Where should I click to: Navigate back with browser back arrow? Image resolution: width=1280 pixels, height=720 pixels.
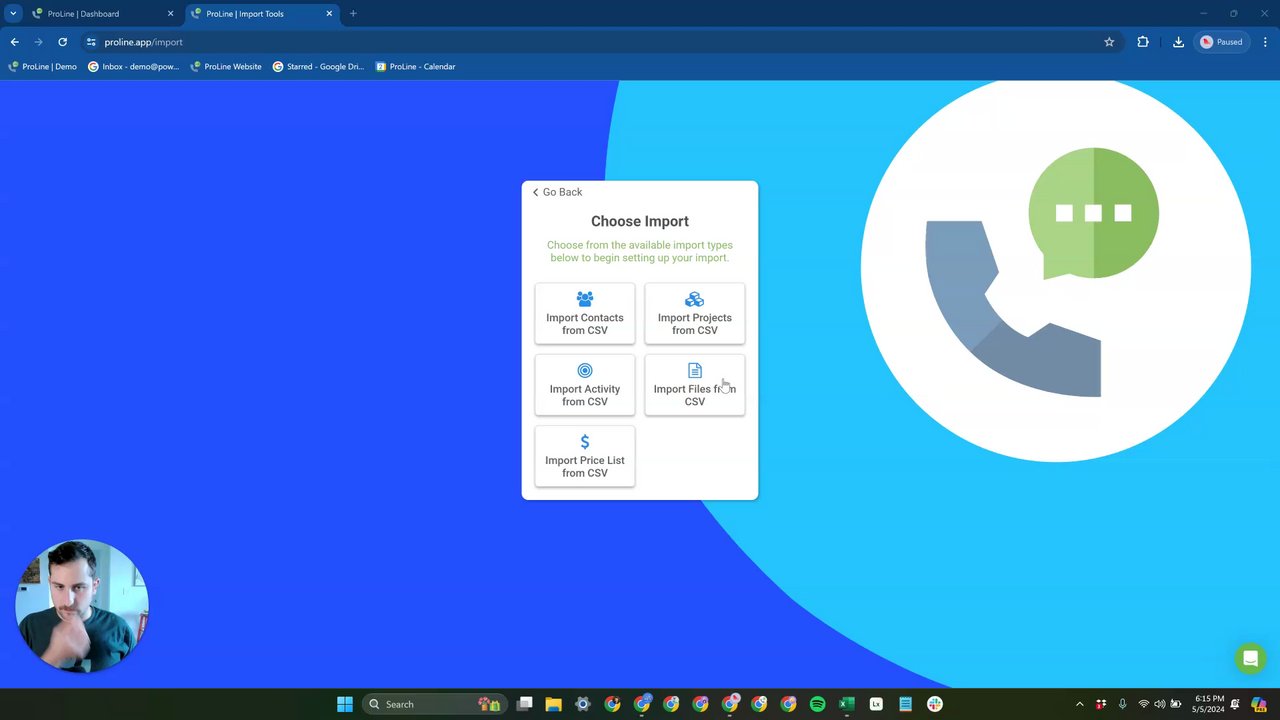coord(14,42)
